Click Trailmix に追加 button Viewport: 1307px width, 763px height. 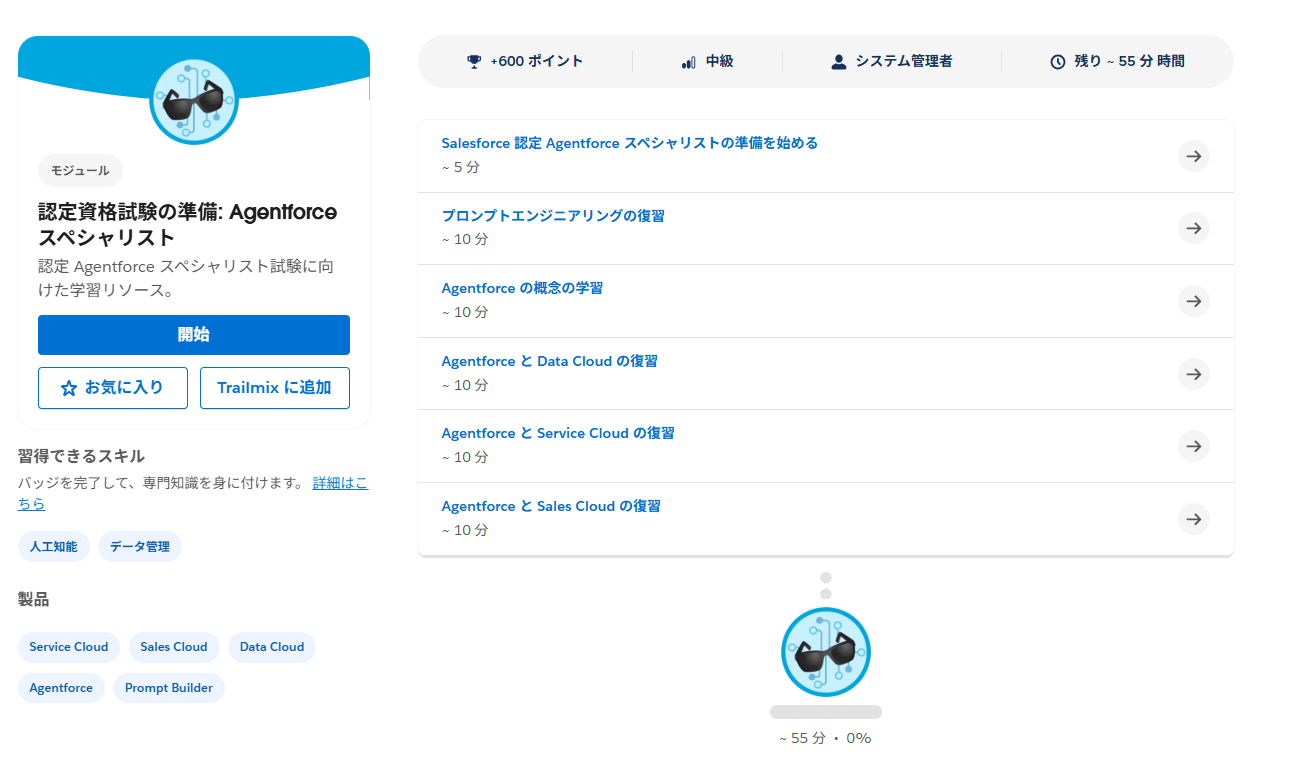pyautogui.click(x=274, y=388)
